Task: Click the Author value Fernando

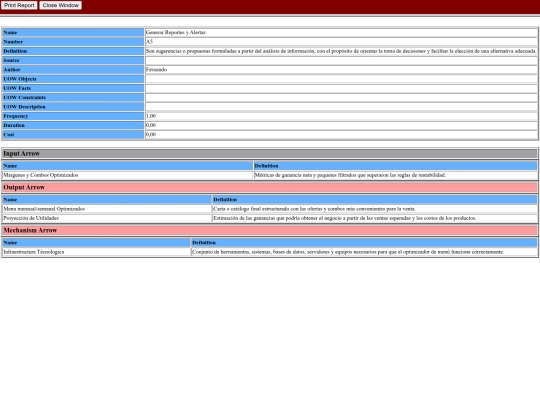Action: pos(156,70)
